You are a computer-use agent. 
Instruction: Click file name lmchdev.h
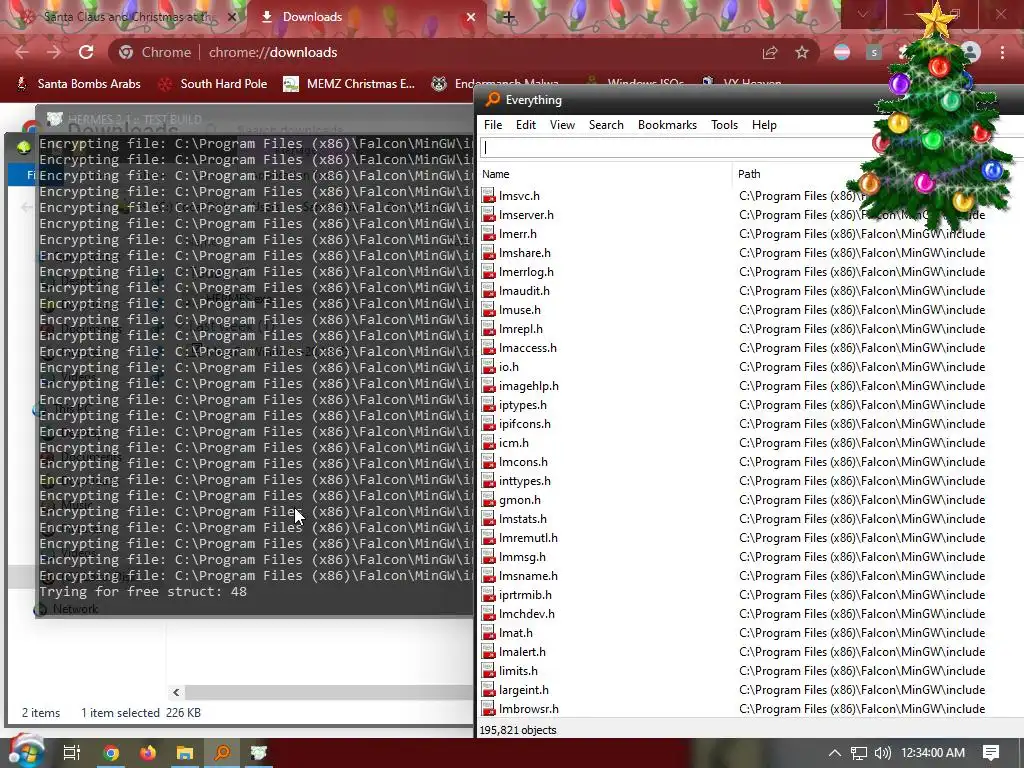[526, 613]
